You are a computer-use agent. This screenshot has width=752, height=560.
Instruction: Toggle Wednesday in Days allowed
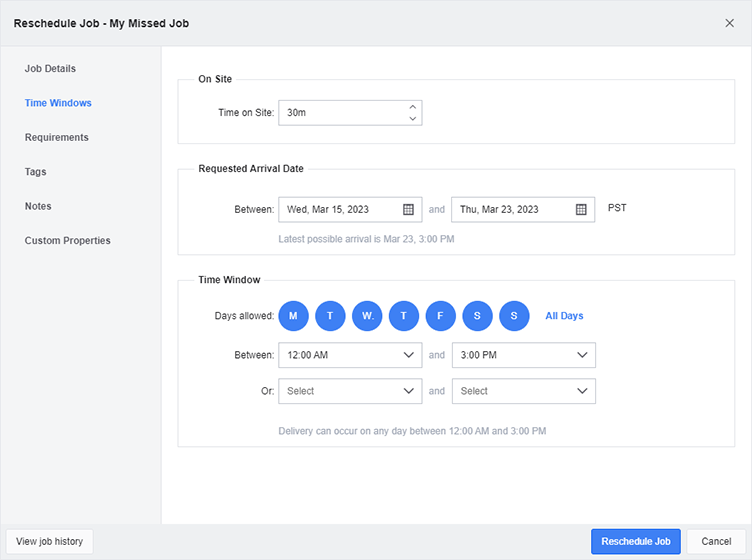367,316
